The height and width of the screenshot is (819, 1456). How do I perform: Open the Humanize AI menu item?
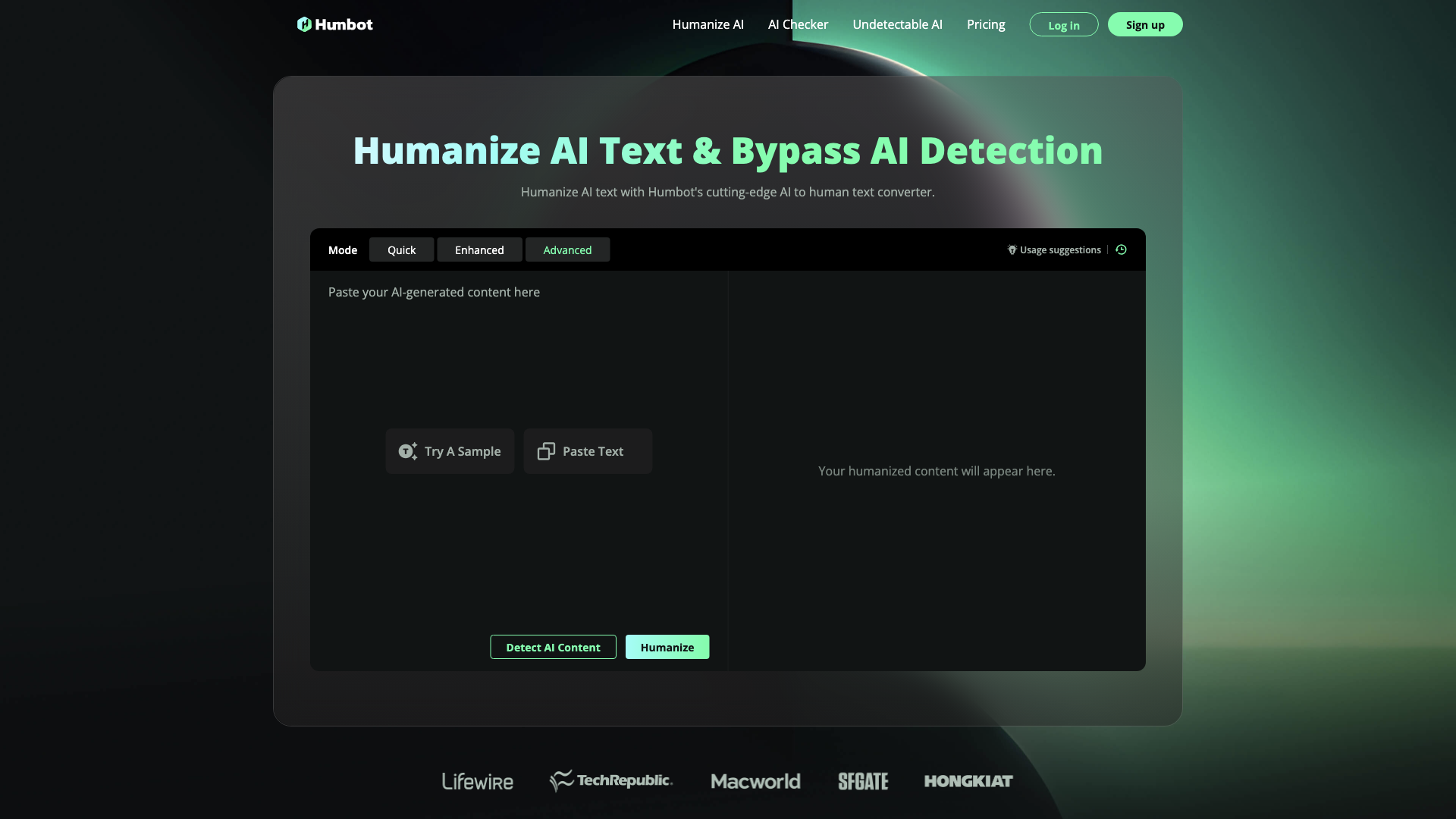[x=707, y=24]
